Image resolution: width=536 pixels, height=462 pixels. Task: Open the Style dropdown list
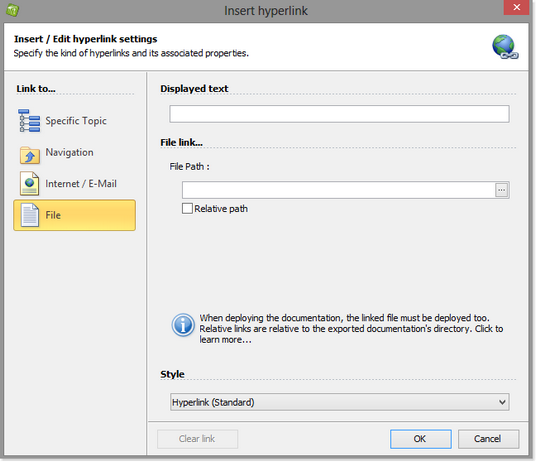(339, 402)
